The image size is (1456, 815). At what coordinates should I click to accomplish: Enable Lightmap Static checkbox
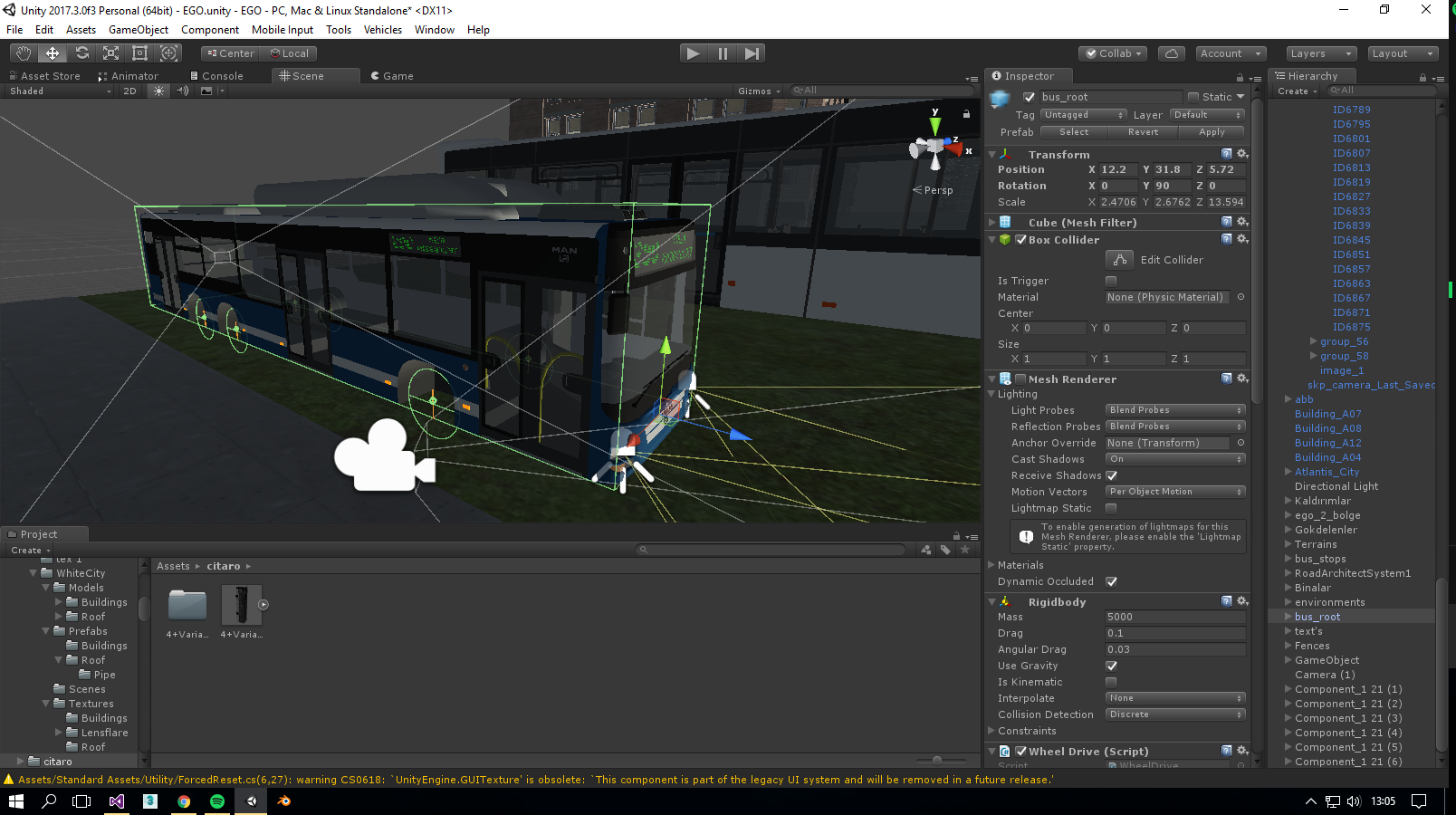pos(1111,508)
